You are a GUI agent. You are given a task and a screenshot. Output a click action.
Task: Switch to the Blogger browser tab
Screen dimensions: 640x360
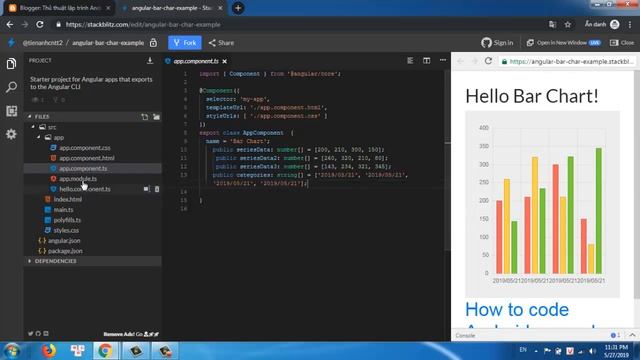click(x=59, y=8)
